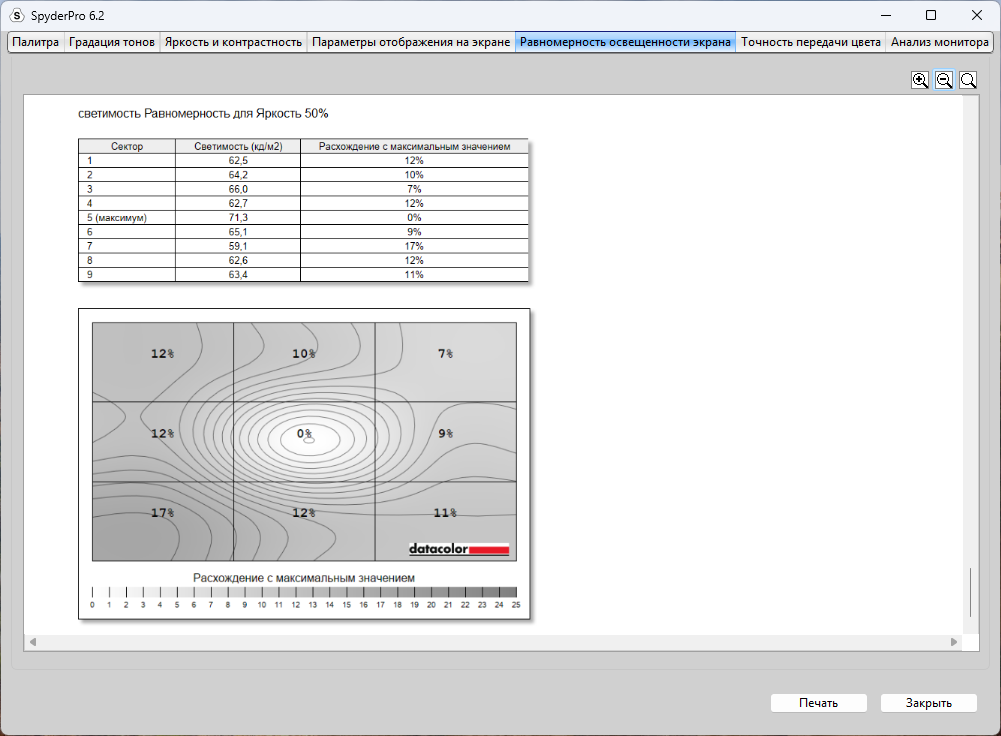Viewport: 1001px width, 736px height.
Task: Click the datacolor logo on the chart
Action: pyautogui.click(x=459, y=549)
